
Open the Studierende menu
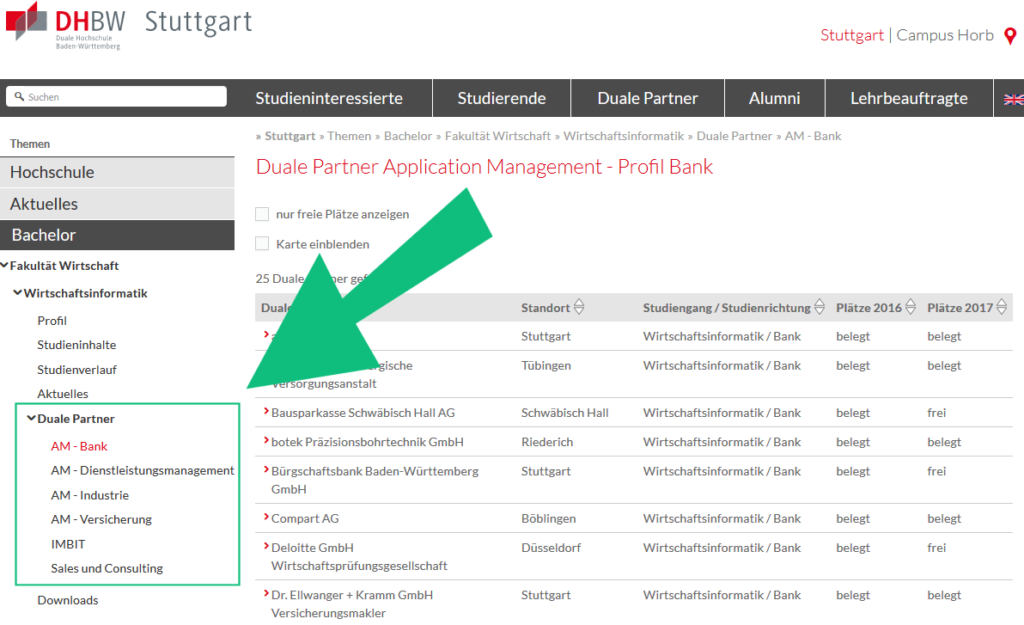[502, 99]
